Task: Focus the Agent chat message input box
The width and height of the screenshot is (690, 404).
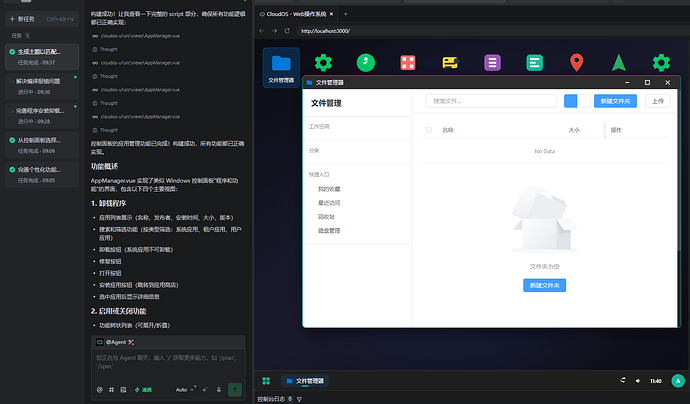Action: coord(168,364)
